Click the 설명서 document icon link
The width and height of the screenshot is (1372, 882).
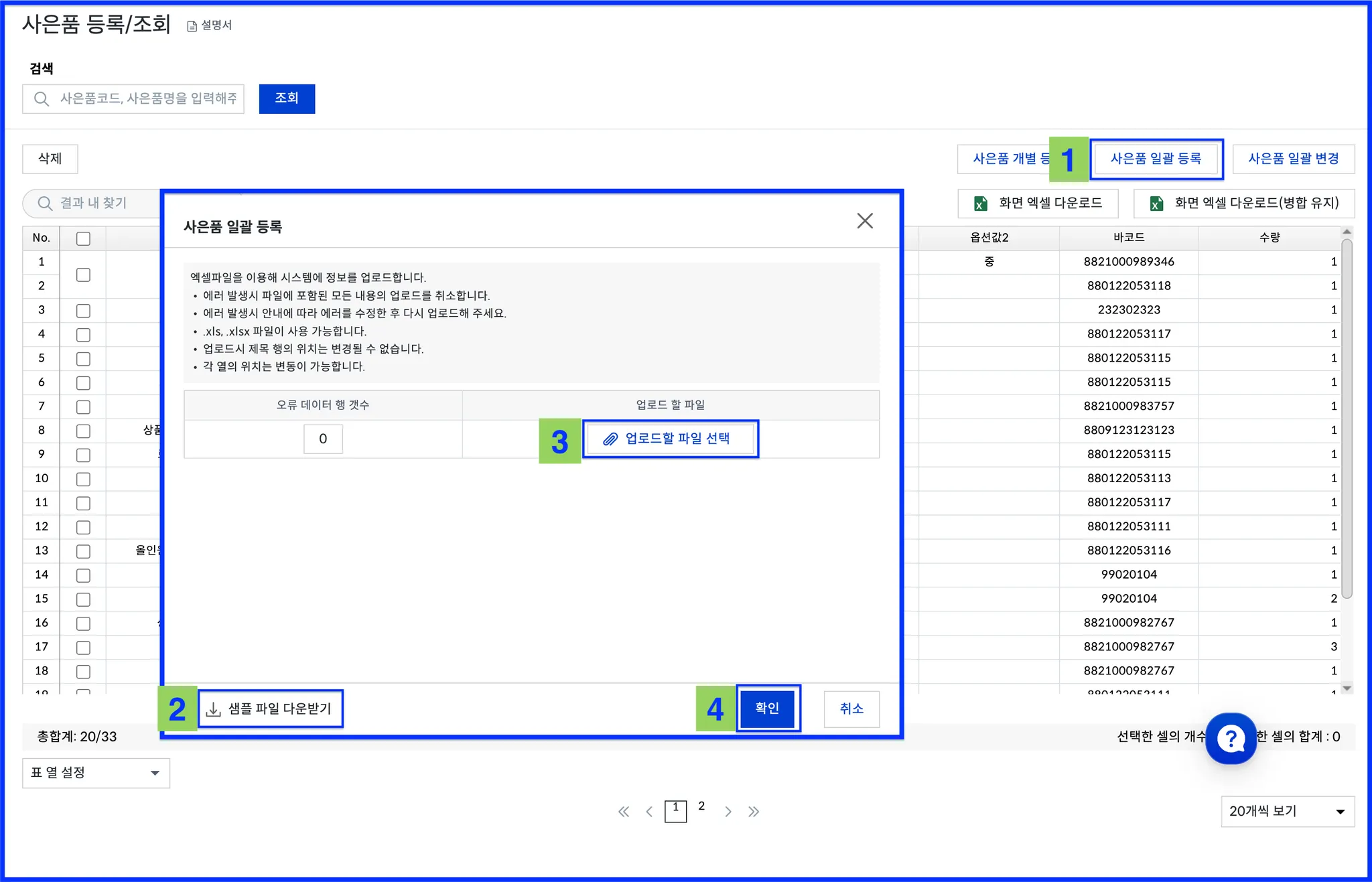209,25
